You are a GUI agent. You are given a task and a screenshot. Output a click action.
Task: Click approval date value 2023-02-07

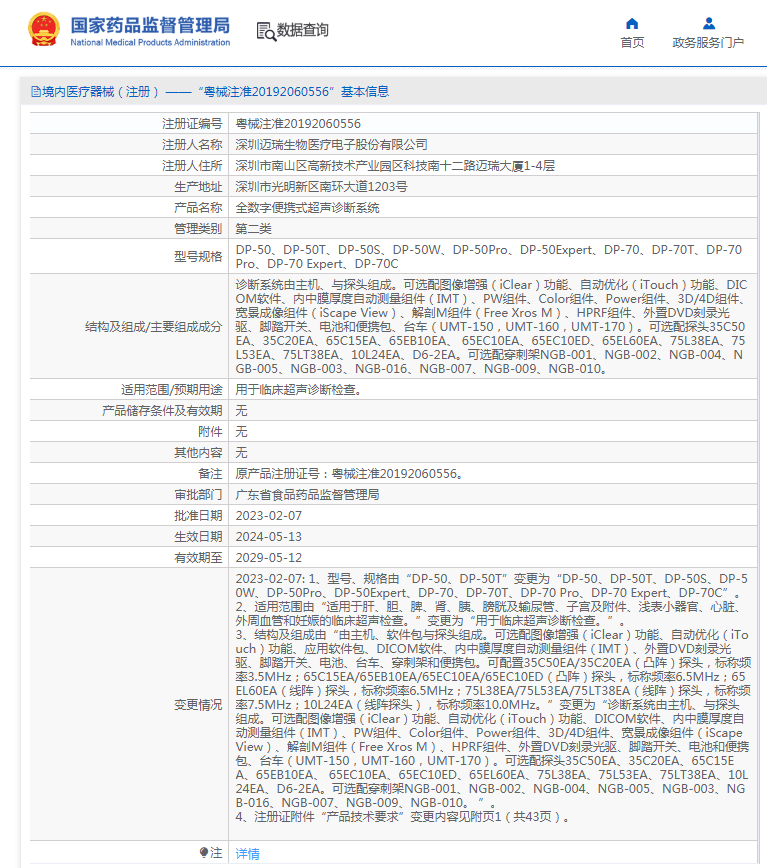[x=268, y=516]
